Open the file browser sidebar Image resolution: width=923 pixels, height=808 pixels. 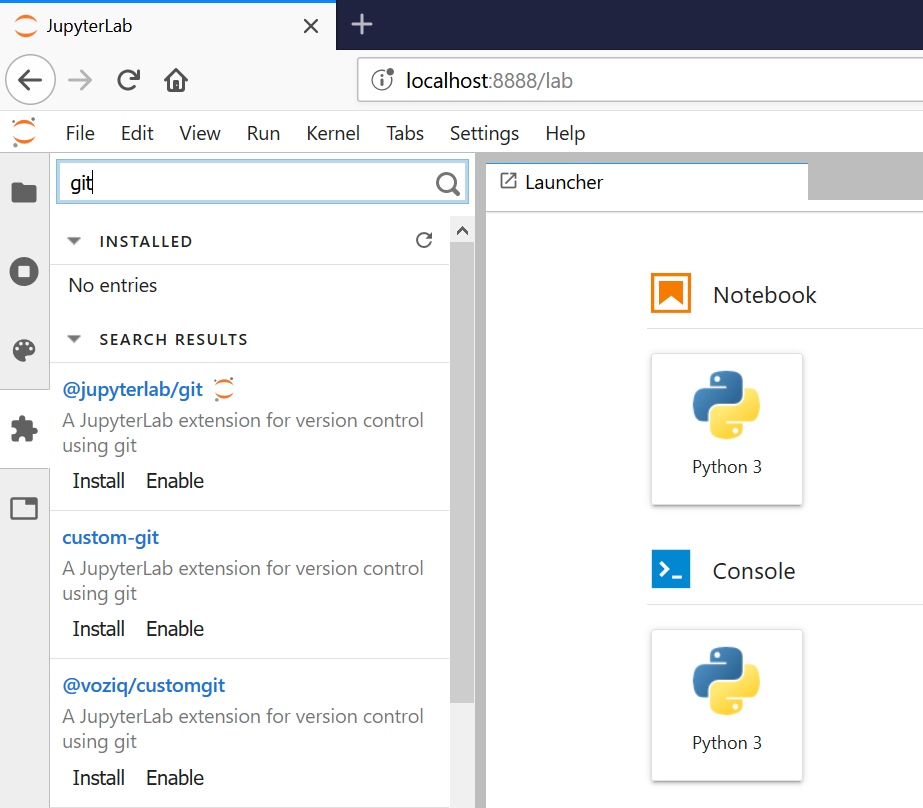click(24, 191)
